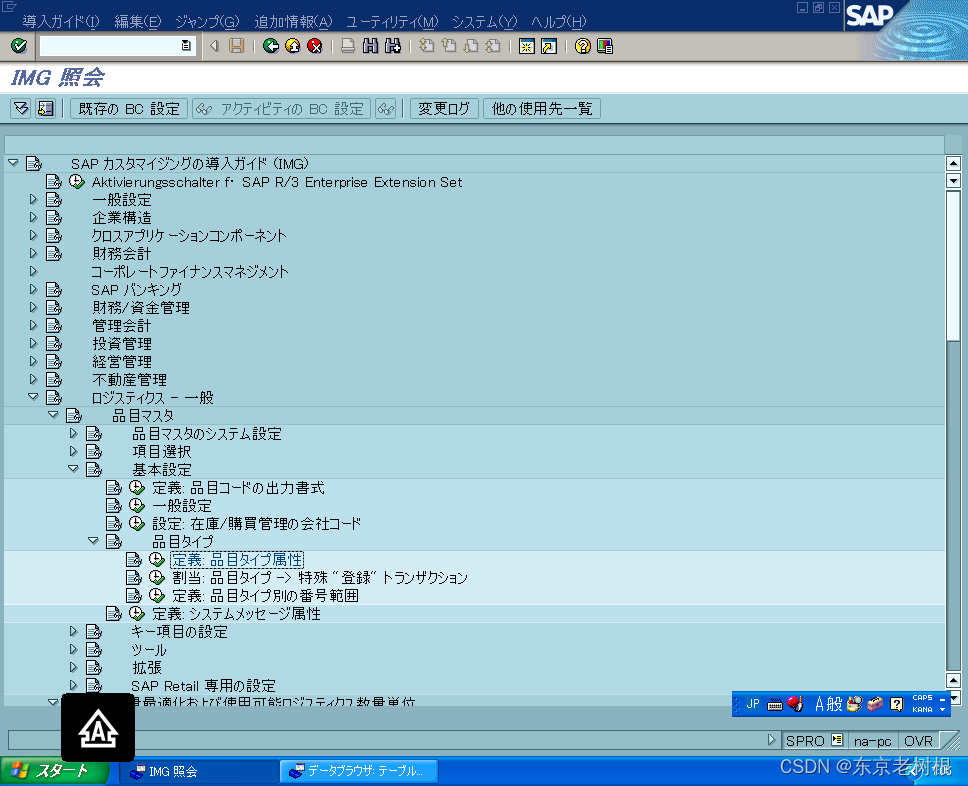Collapse the 品目マスタ node
Image resolution: width=968 pixels, height=786 pixels.
[x=54, y=415]
